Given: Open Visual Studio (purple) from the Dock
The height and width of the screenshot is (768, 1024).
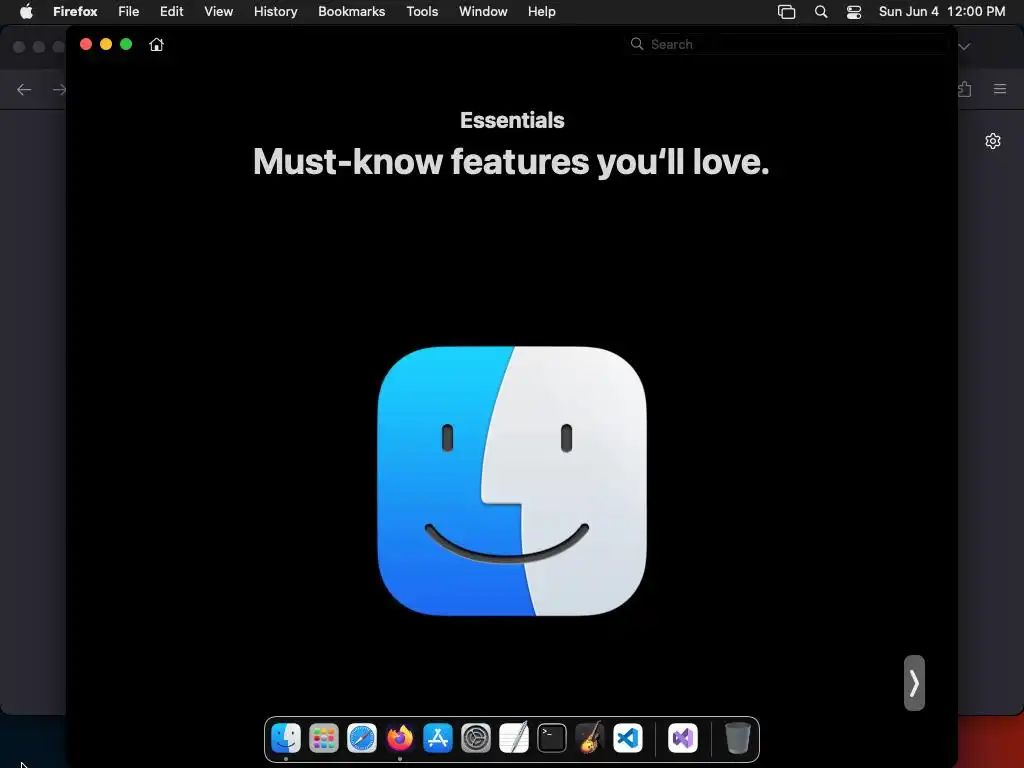Looking at the screenshot, I should (682, 739).
